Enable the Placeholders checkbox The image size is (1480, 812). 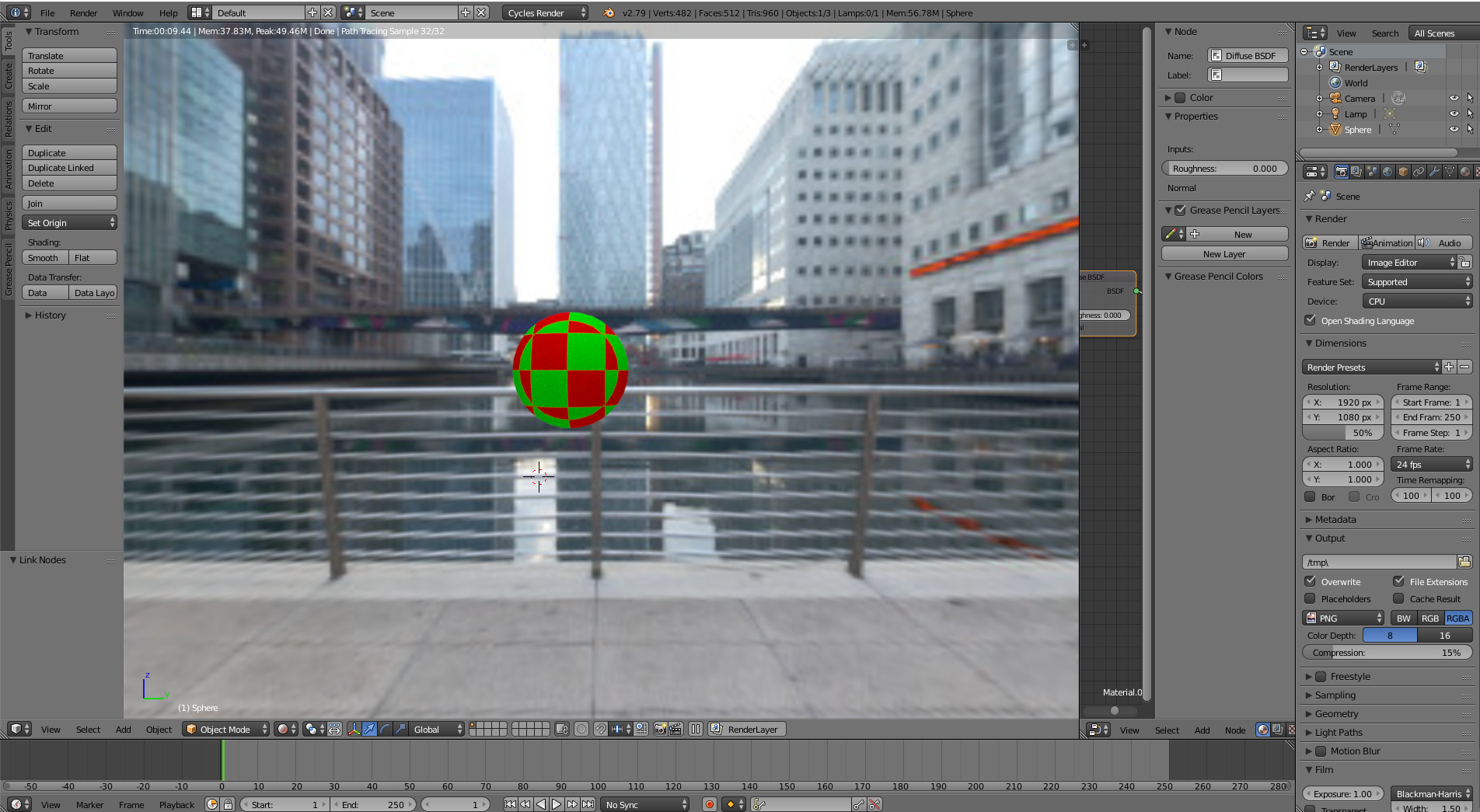[x=1311, y=598]
